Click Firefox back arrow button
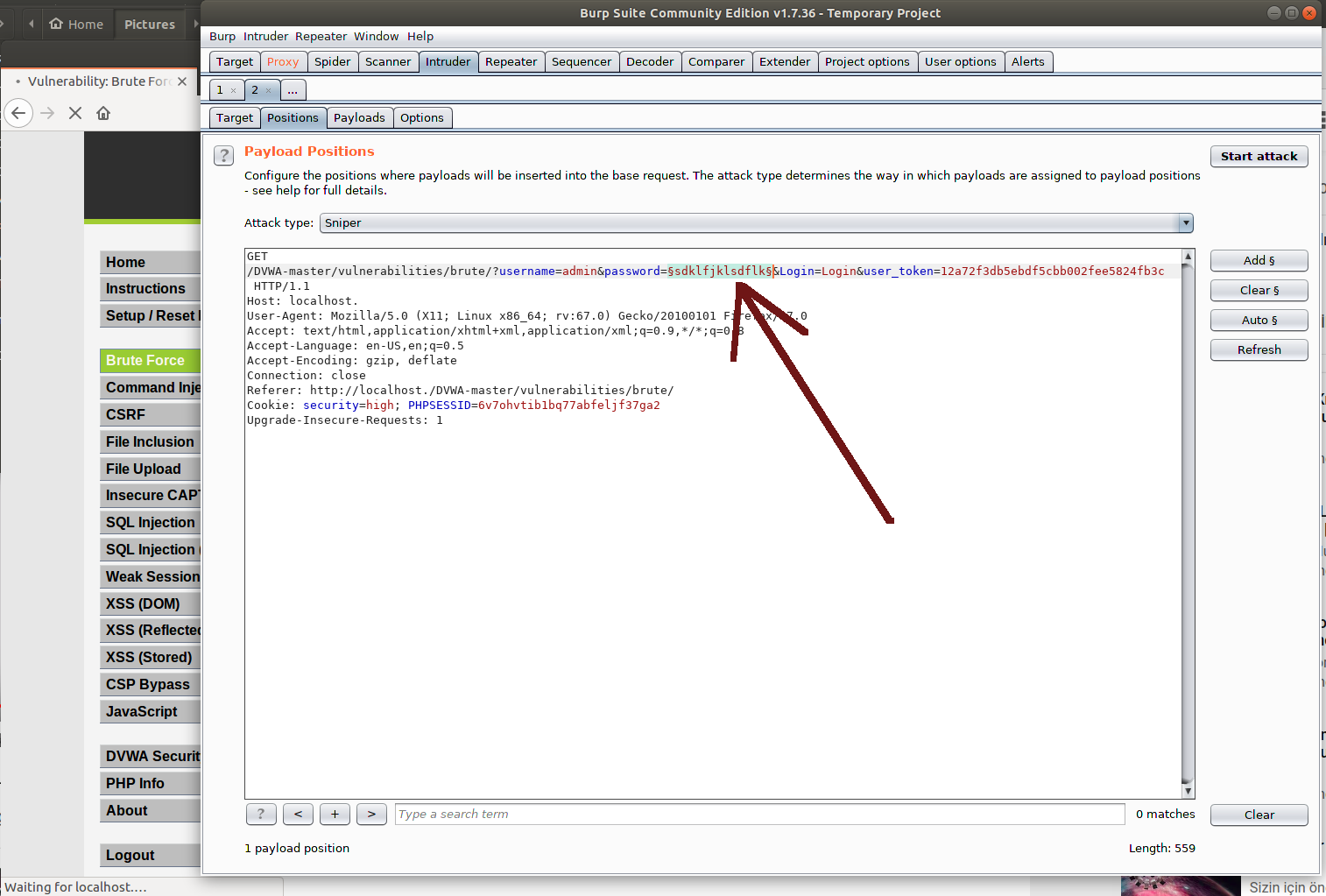1326x896 pixels. click(x=18, y=113)
